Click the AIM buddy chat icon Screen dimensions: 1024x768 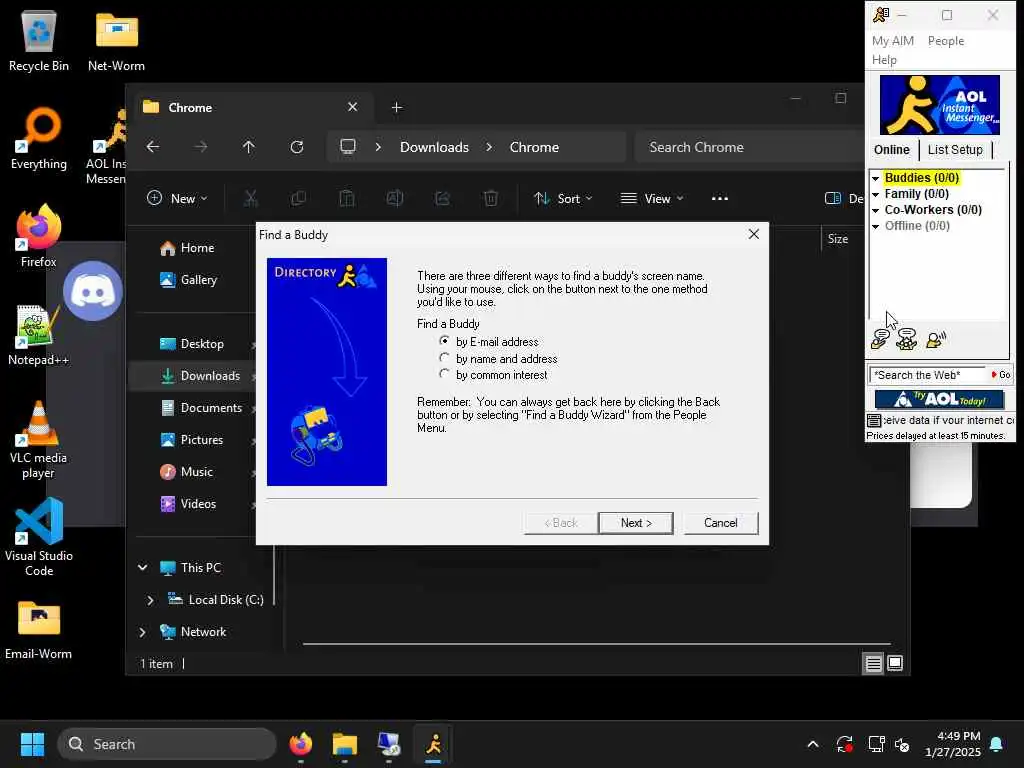(x=906, y=339)
